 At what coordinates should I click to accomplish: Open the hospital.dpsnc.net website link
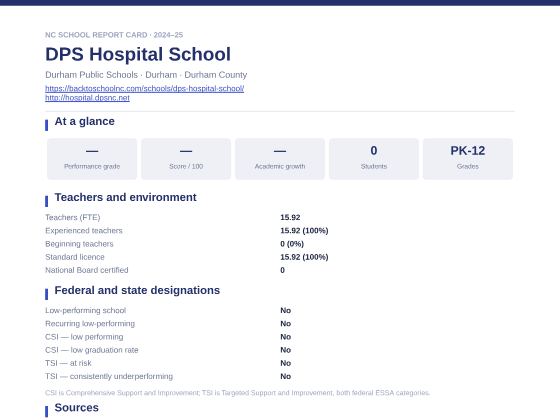[88, 98]
